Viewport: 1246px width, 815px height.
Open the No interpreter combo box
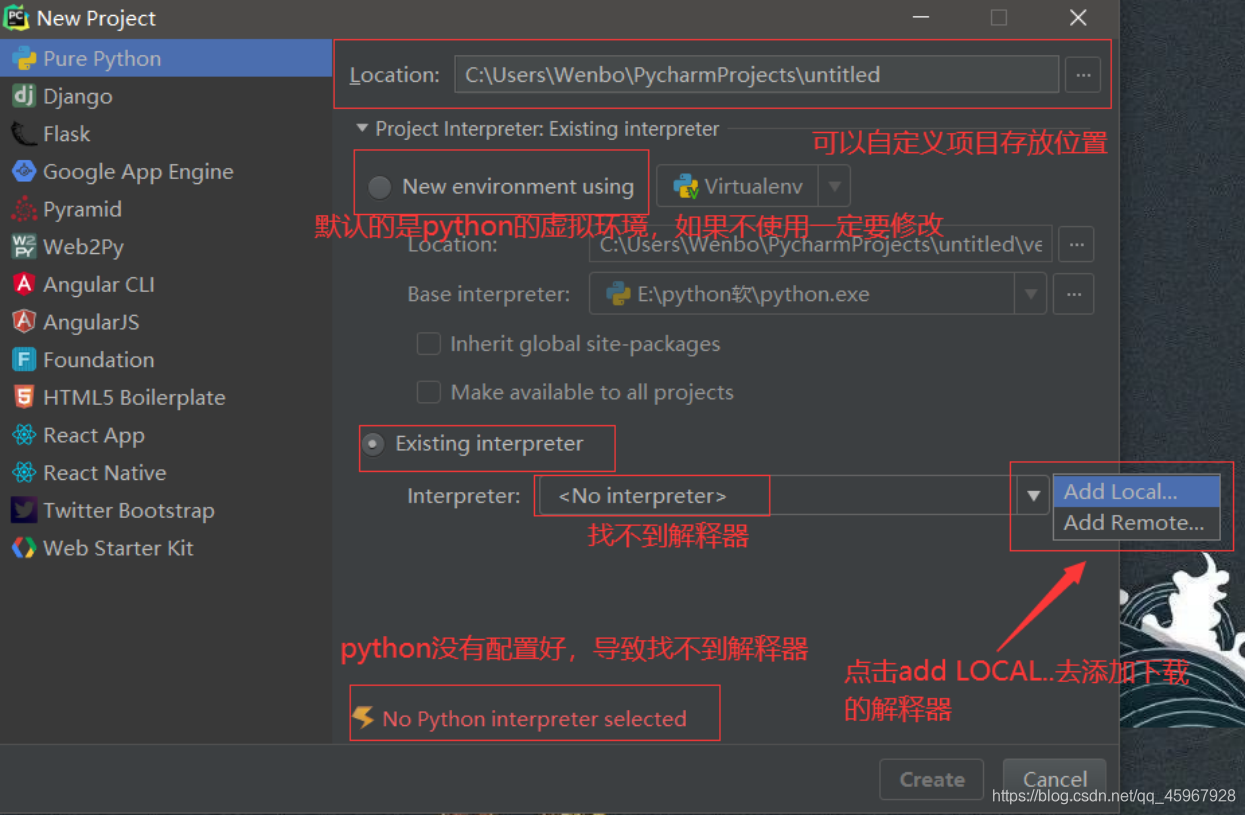click(792, 495)
